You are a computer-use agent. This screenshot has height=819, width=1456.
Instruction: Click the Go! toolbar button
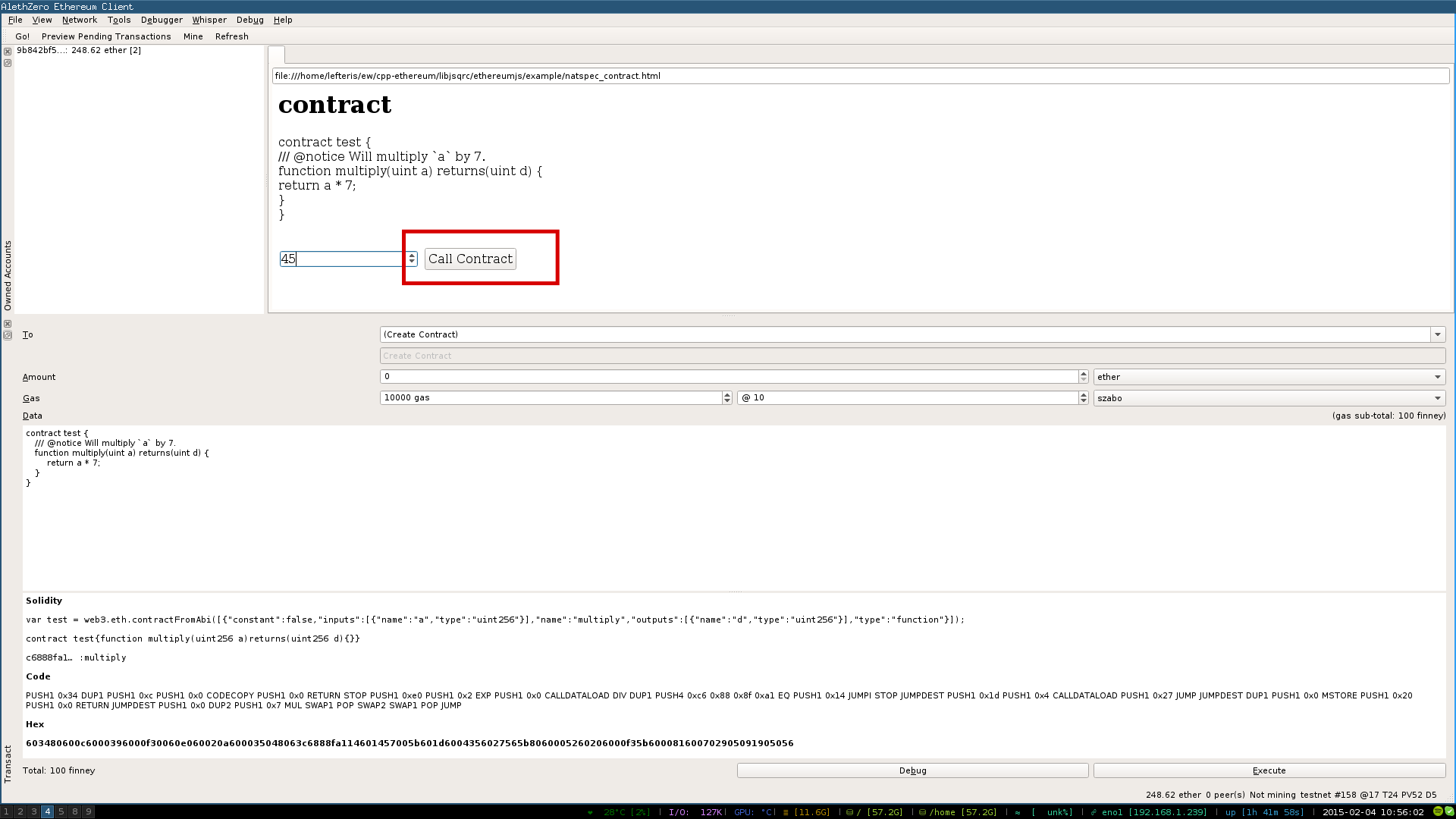pyautogui.click(x=22, y=36)
